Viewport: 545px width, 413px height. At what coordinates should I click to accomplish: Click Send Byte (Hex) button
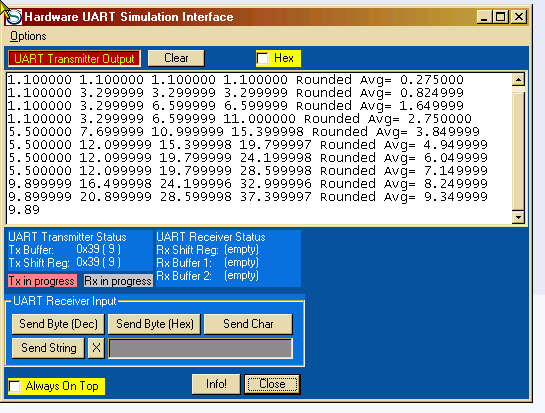point(154,324)
